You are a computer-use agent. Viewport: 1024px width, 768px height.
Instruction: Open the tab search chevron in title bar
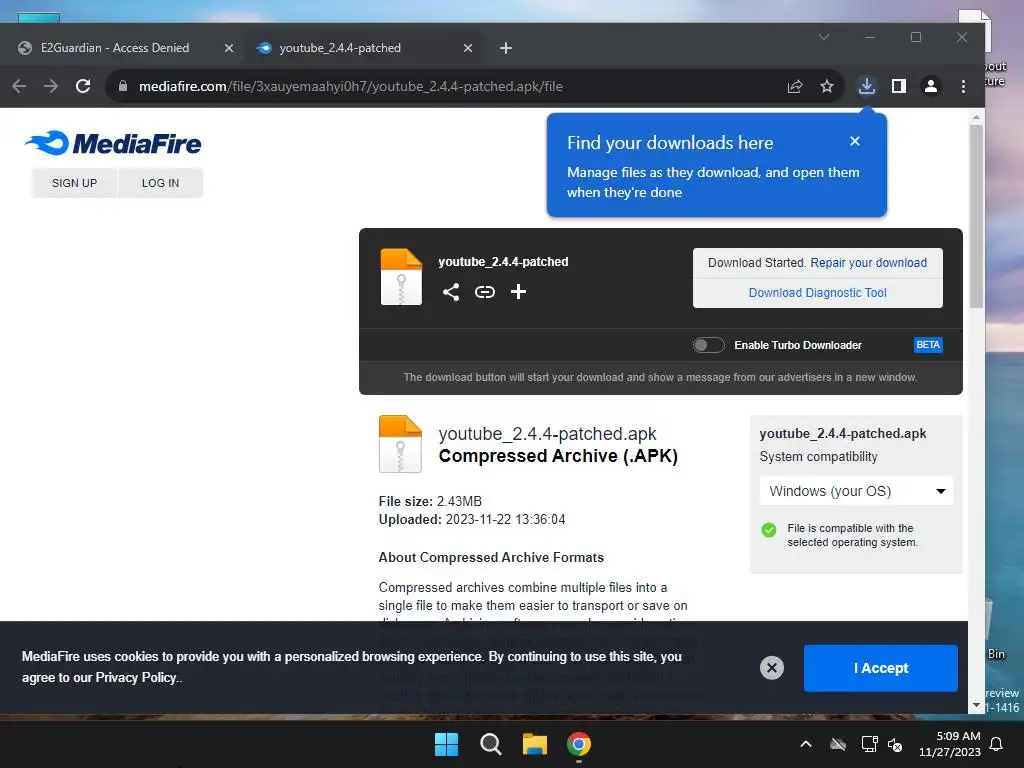click(824, 37)
